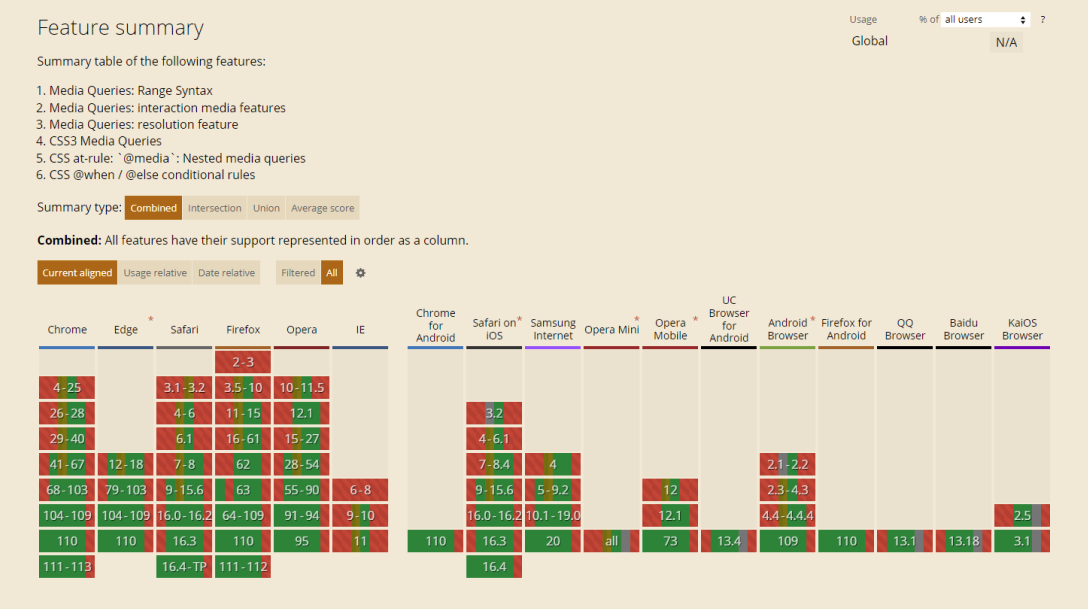1088x609 pixels.
Task: Open the 'all users' usage dropdown
Action: tap(985, 20)
